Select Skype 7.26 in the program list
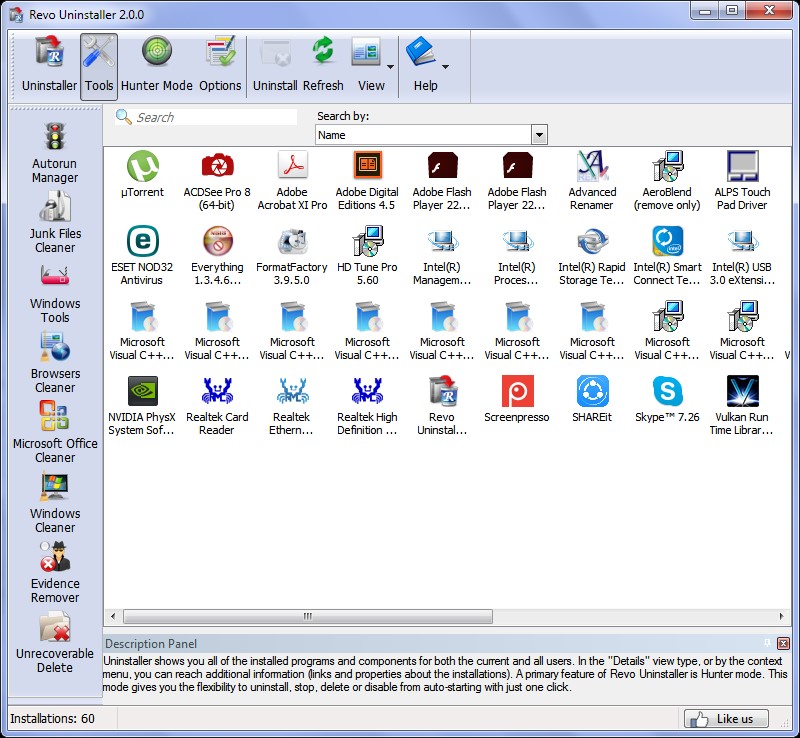This screenshot has width=800, height=738. coord(667,399)
